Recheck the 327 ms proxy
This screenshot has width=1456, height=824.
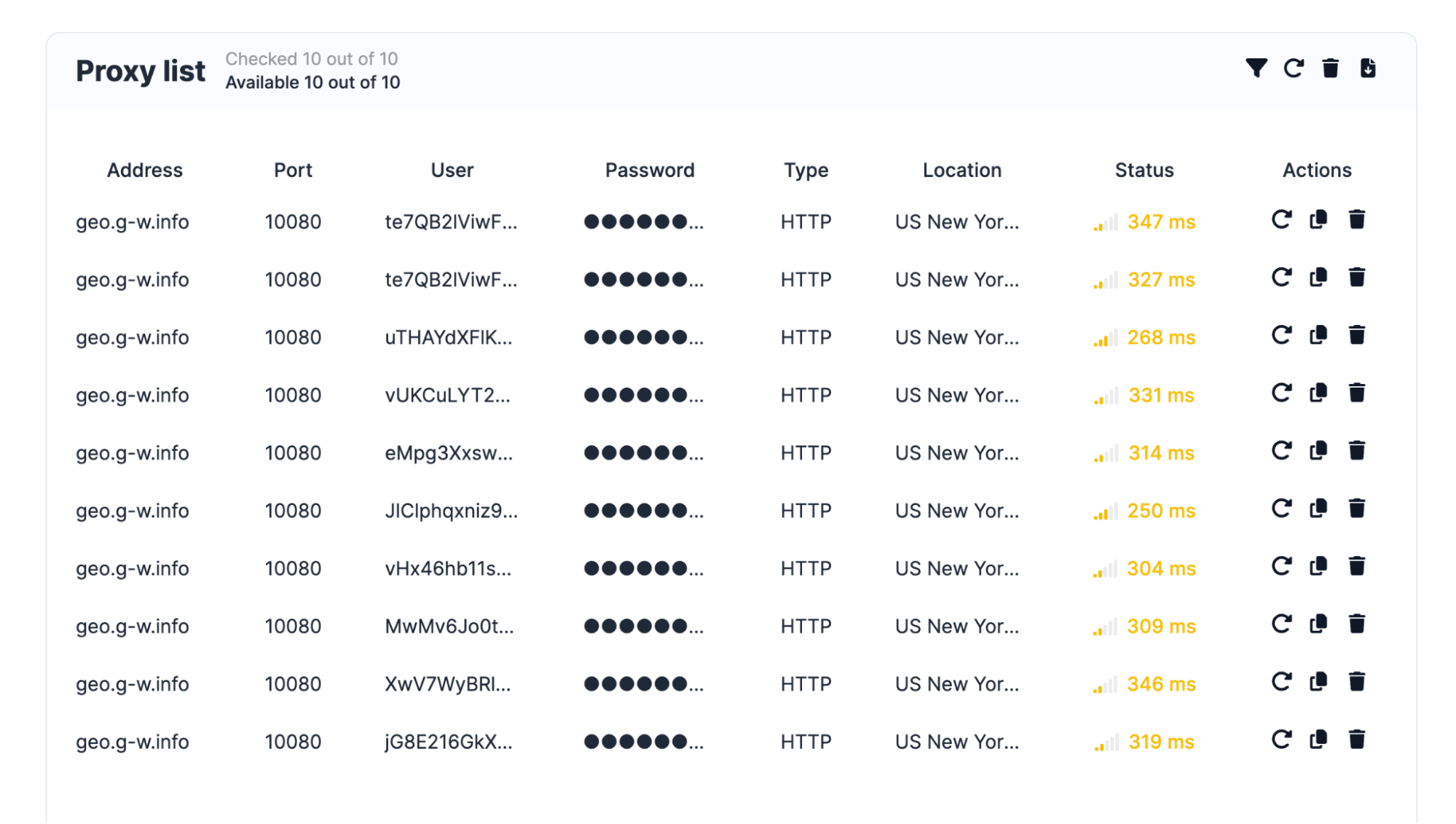click(x=1282, y=278)
